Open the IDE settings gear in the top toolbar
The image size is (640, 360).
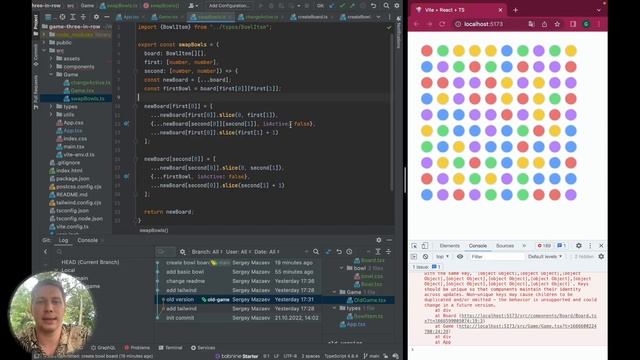point(397,6)
